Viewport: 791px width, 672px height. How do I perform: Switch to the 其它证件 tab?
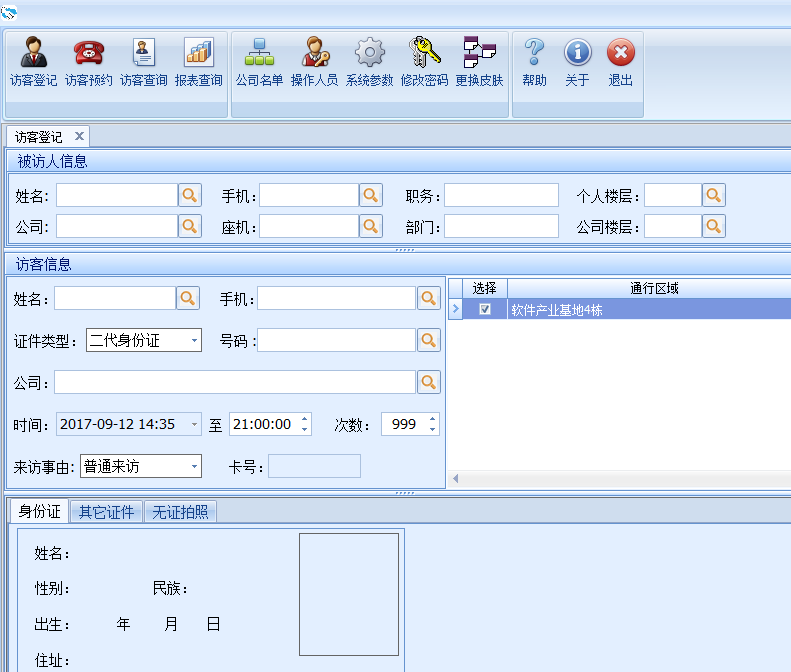tap(106, 512)
